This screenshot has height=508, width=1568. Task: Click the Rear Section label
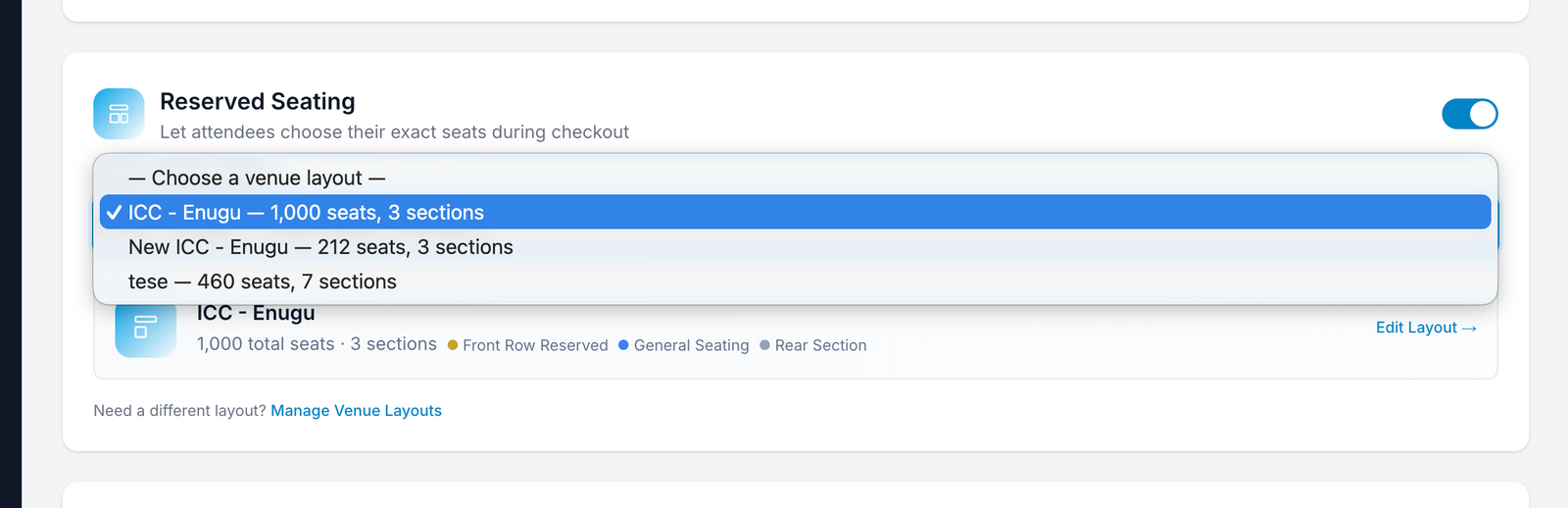[820, 345]
